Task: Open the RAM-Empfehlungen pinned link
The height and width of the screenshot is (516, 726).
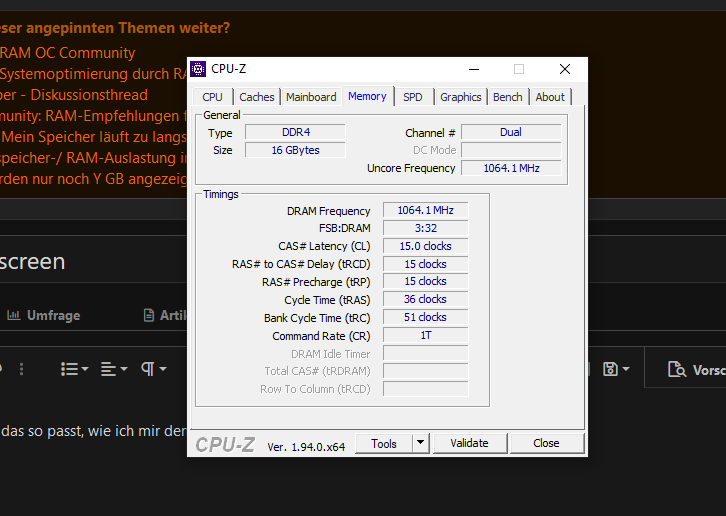Action: [x=94, y=116]
